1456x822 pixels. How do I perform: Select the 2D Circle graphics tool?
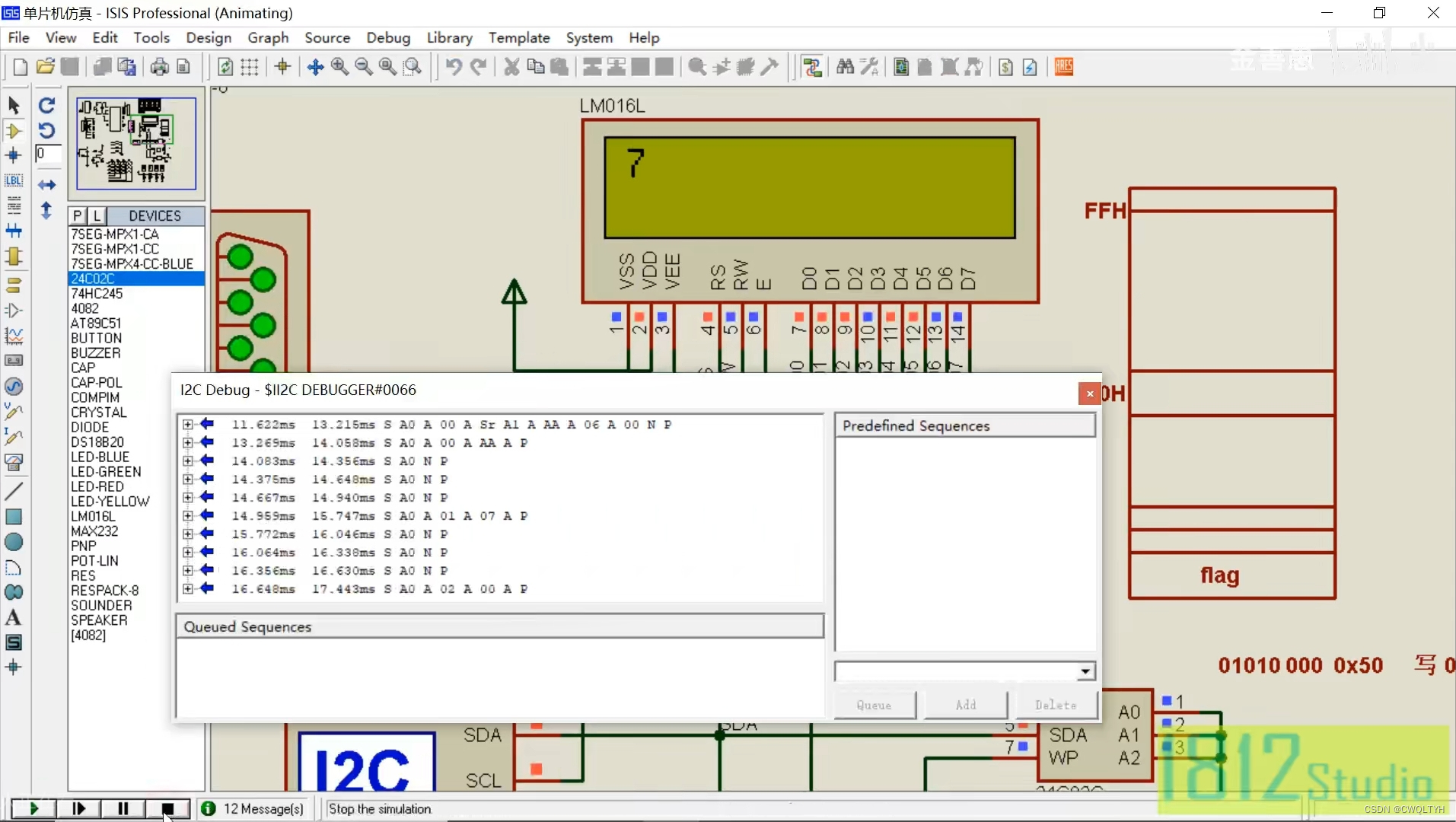[14, 542]
